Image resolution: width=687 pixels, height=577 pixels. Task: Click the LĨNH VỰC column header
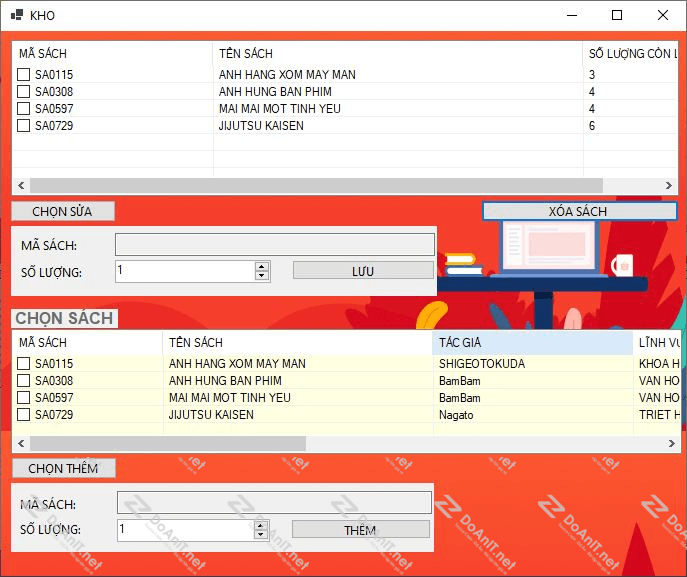click(657, 343)
